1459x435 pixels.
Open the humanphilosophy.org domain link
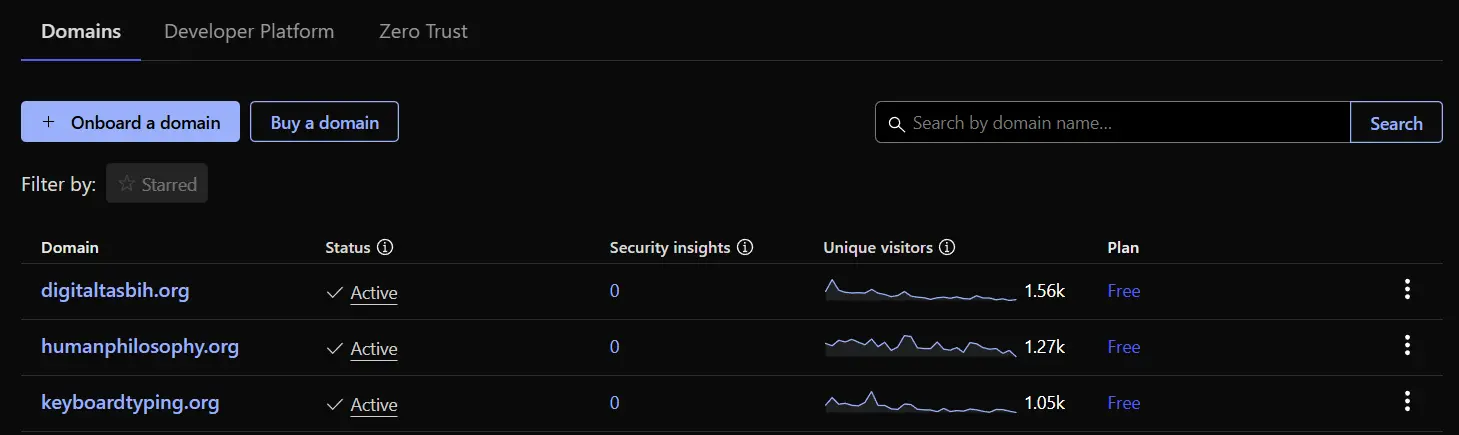140,347
